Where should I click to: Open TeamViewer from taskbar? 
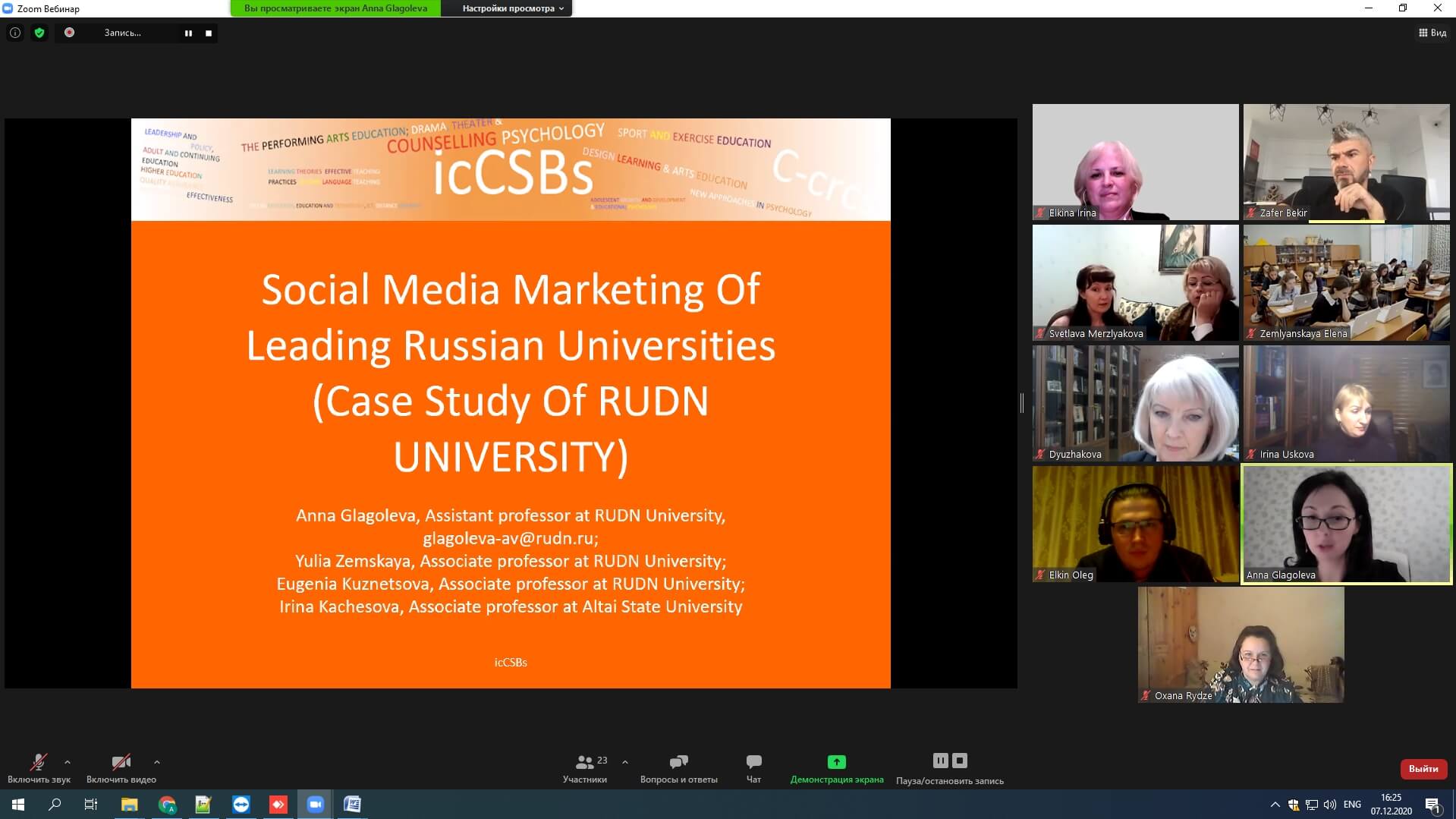click(x=241, y=804)
